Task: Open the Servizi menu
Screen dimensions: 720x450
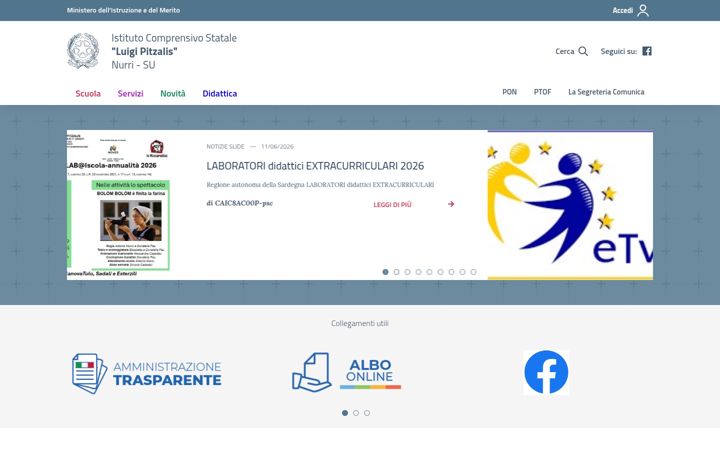Action: (130, 93)
